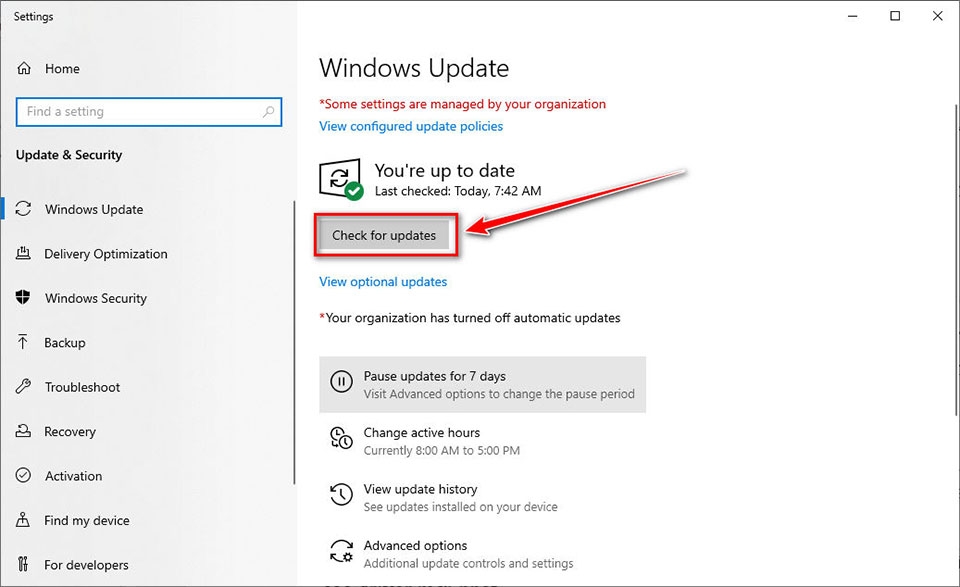Click the For developers tools icon

tap(23, 564)
